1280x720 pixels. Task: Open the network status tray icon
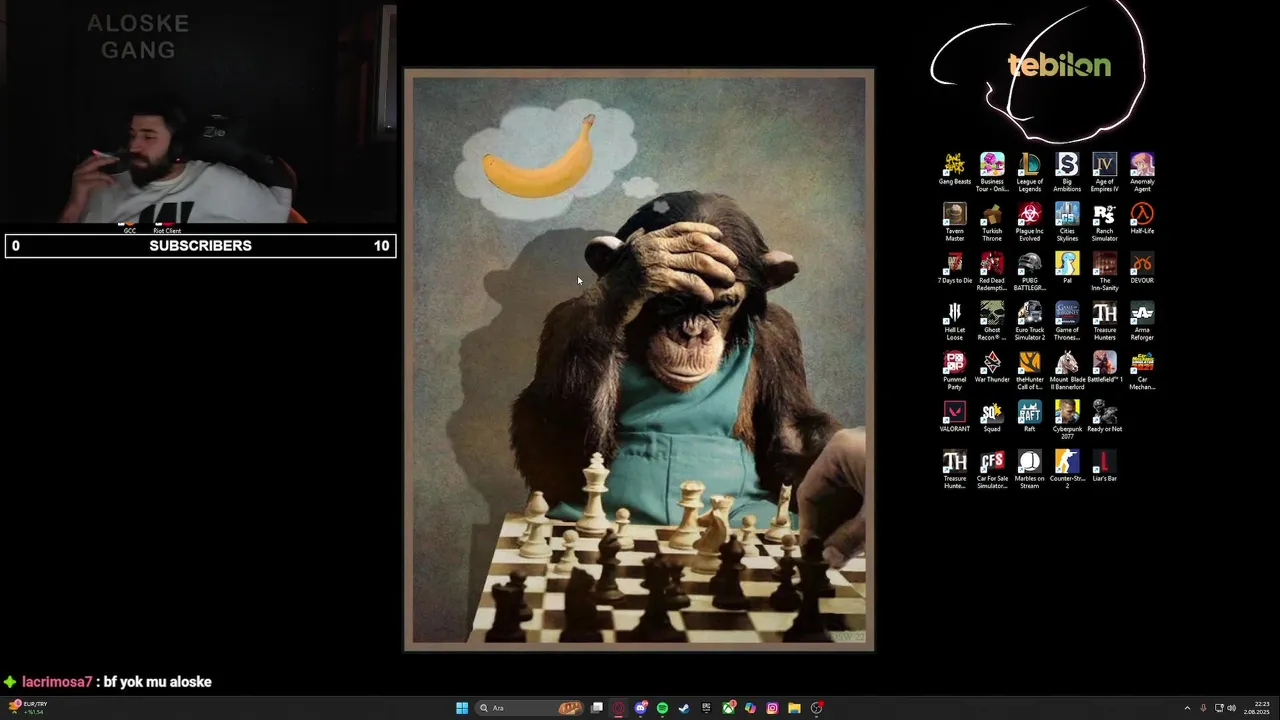tap(1219, 708)
